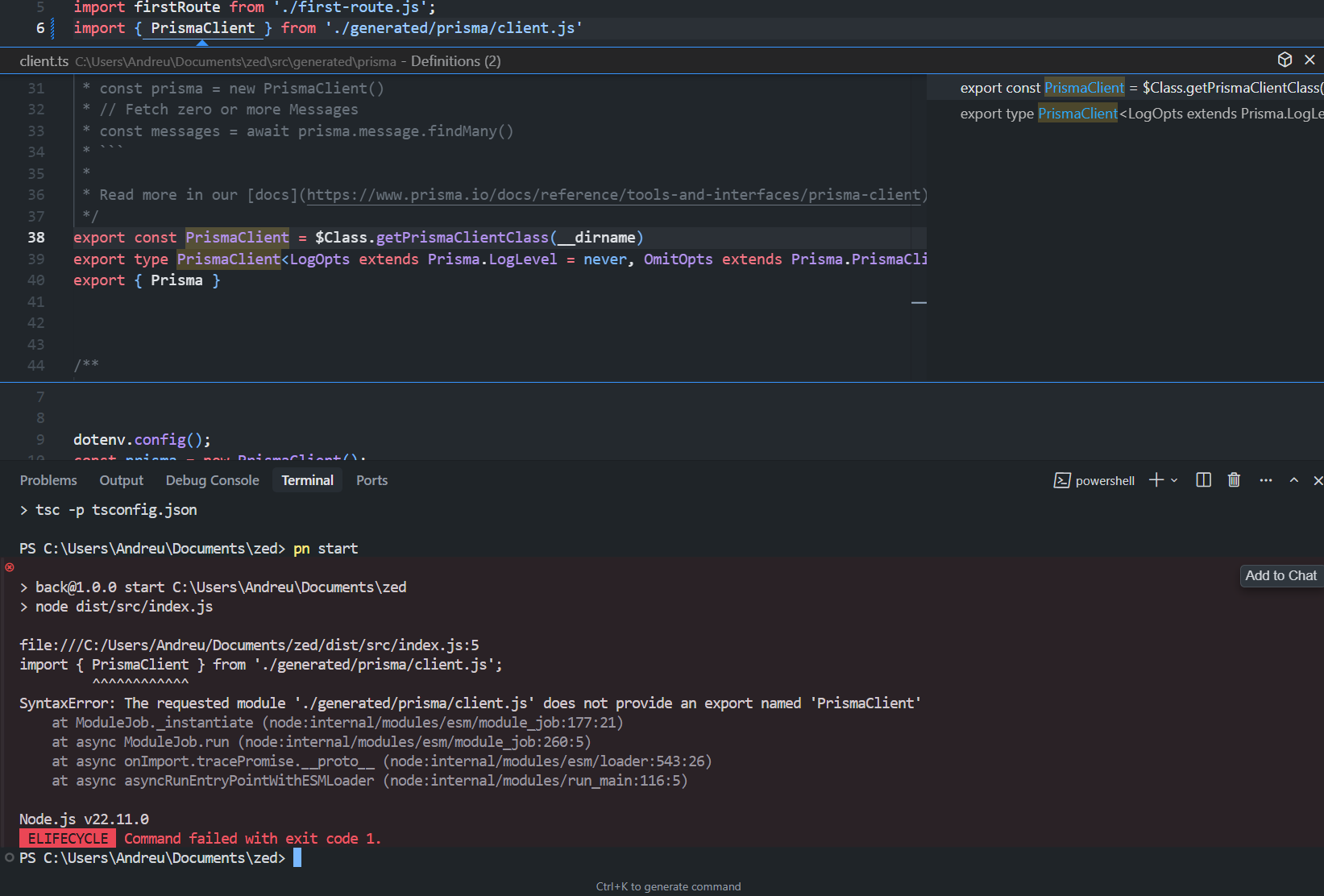Image resolution: width=1324 pixels, height=896 pixels.
Task: Click the Add to Chat button
Action: click(x=1281, y=575)
